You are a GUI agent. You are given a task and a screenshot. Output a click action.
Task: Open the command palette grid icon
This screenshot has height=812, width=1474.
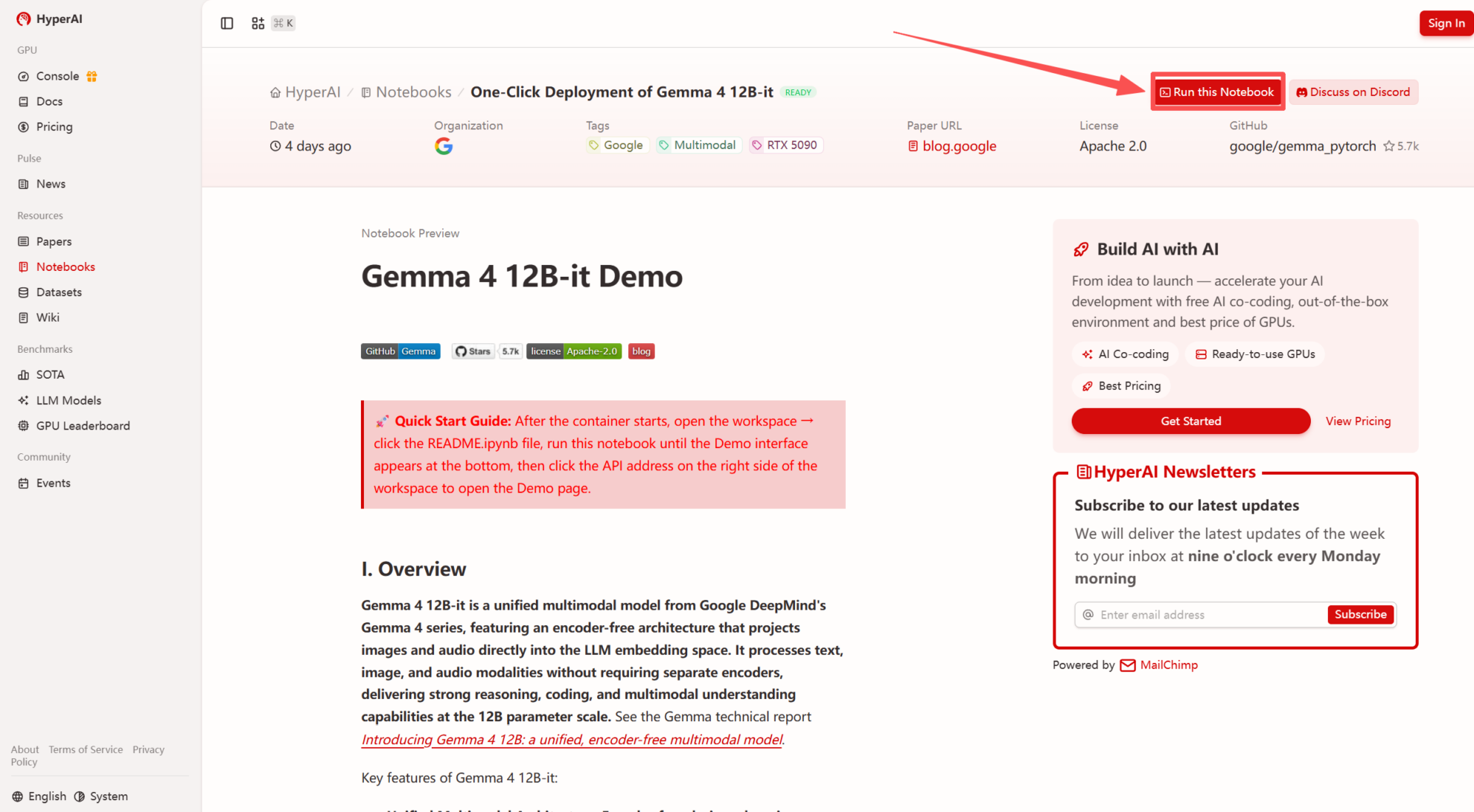[258, 23]
